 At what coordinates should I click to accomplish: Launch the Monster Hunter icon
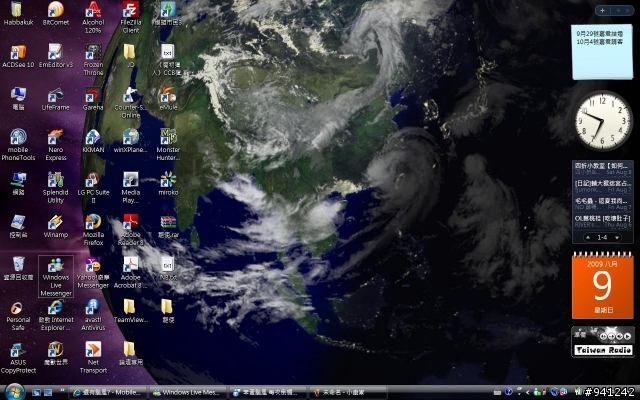tap(168, 145)
